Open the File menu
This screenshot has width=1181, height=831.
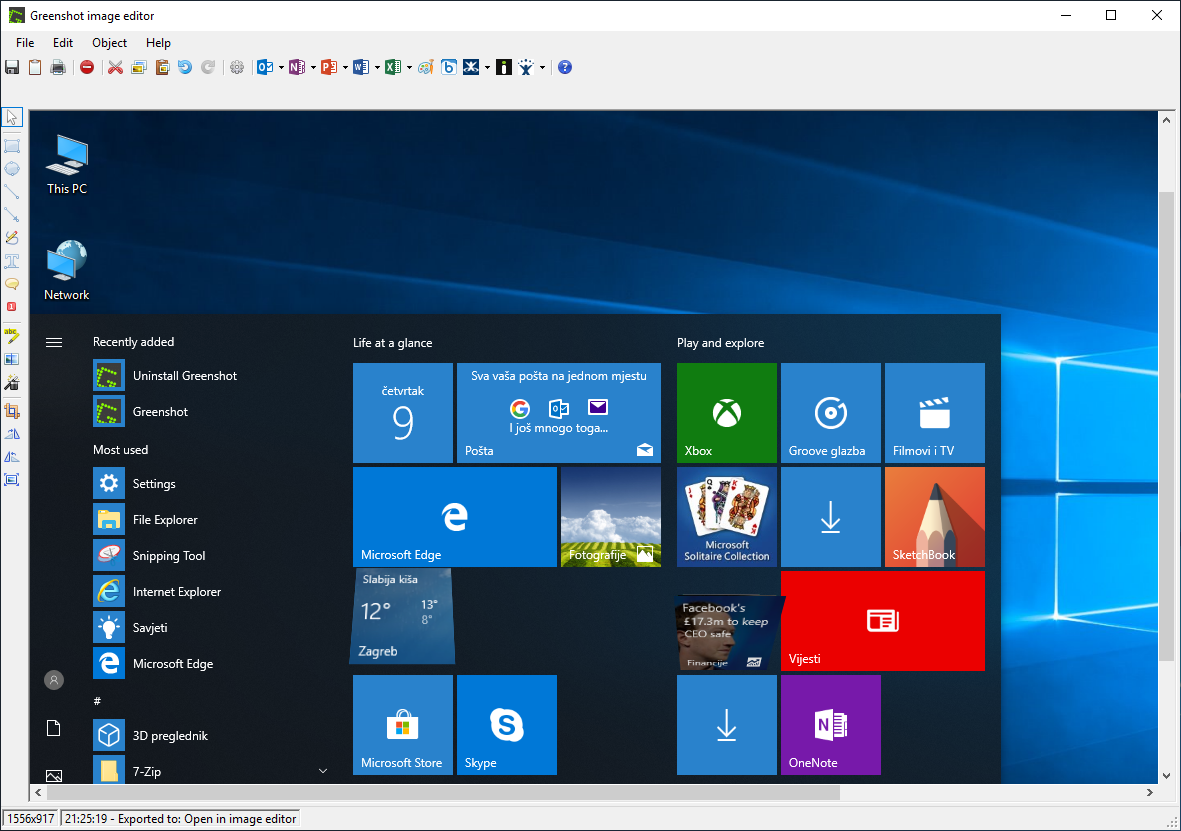[25, 43]
